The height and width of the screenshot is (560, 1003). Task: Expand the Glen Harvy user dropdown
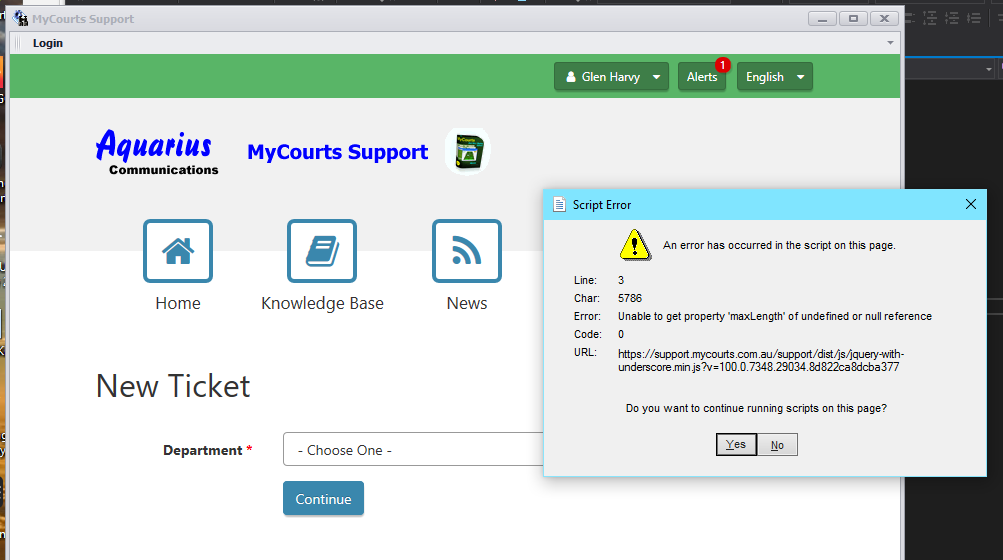coord(611,77)
